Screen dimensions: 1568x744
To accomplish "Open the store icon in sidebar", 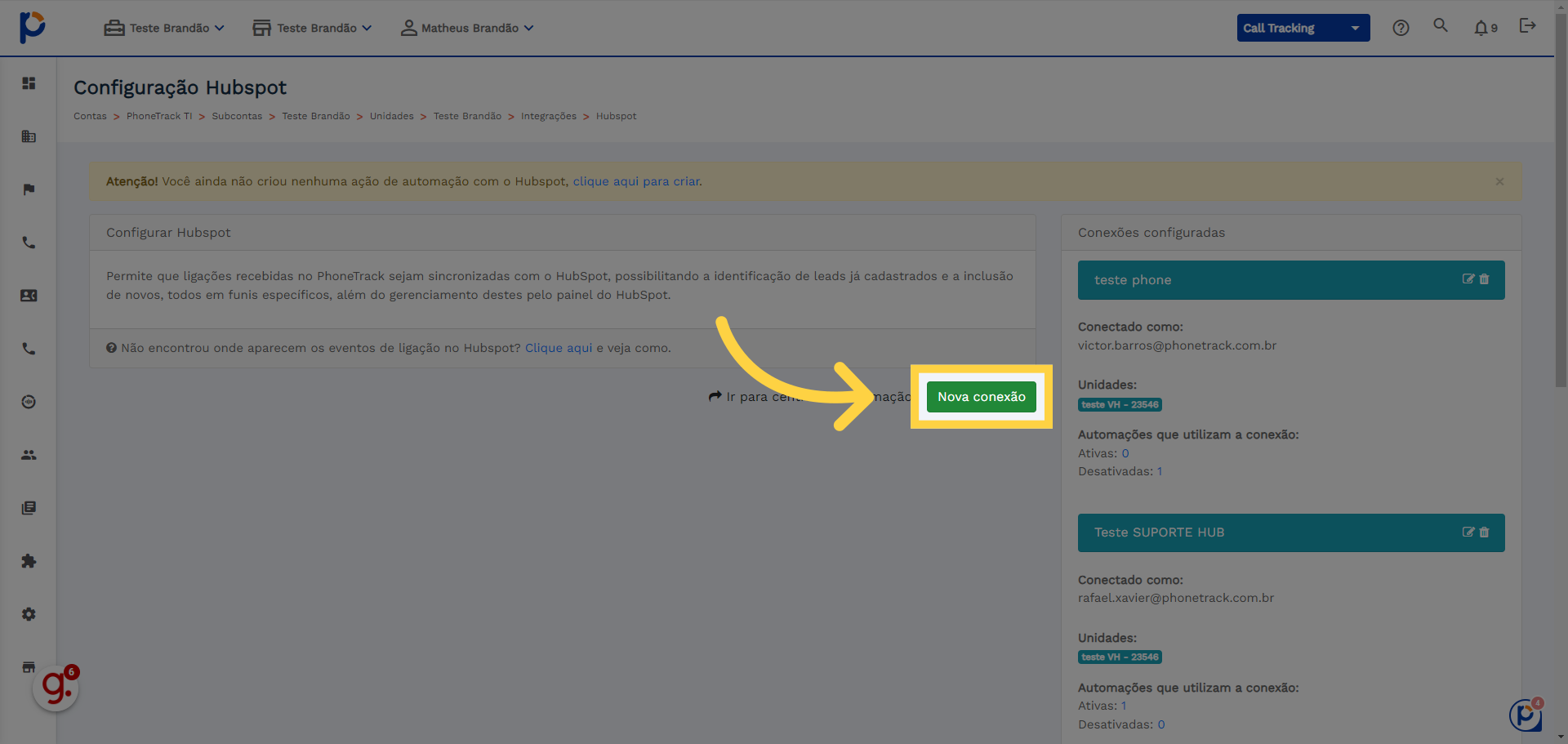I will [x=29, y=666].
